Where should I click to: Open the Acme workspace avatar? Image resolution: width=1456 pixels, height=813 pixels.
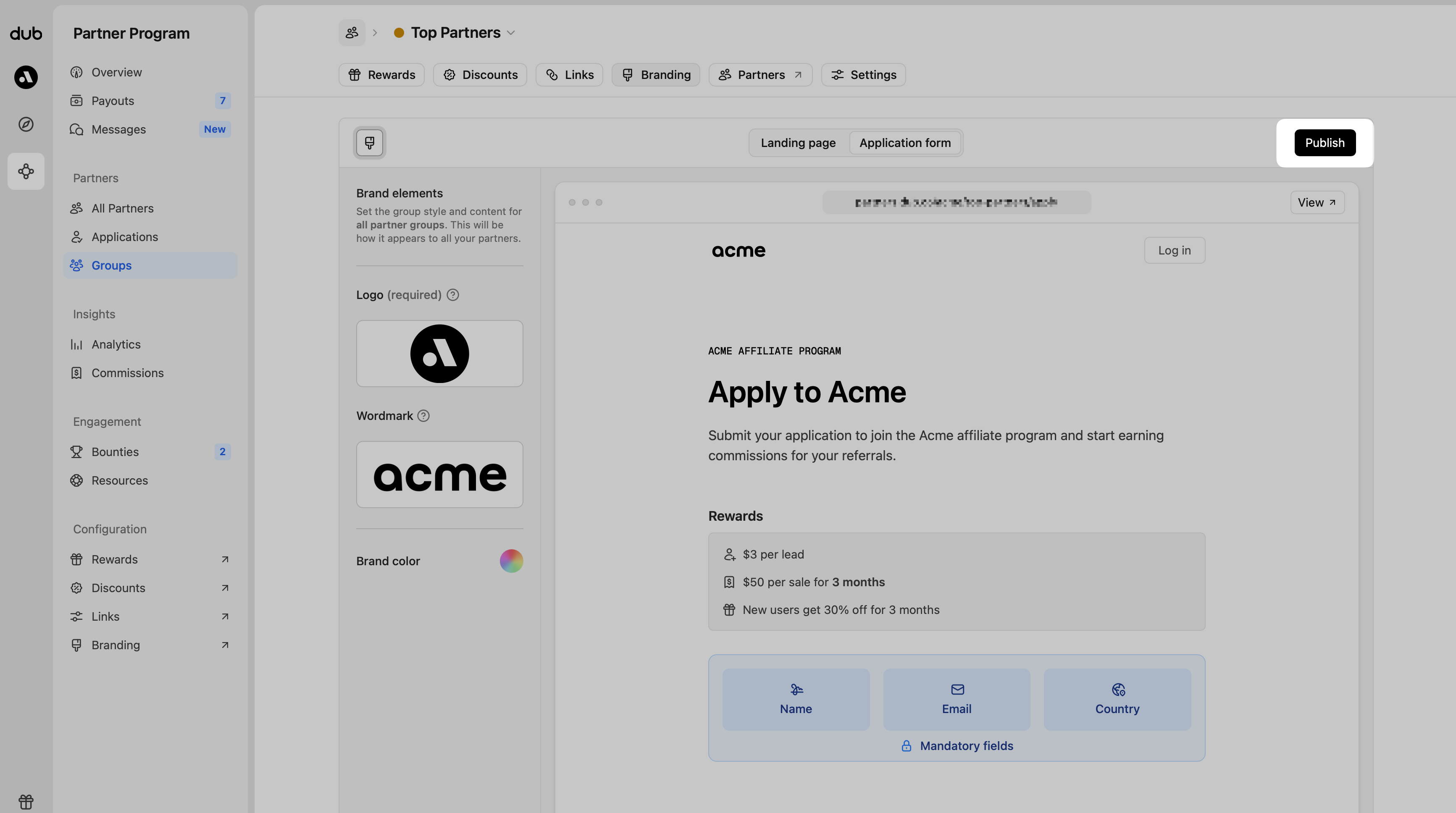click(26, 77)
